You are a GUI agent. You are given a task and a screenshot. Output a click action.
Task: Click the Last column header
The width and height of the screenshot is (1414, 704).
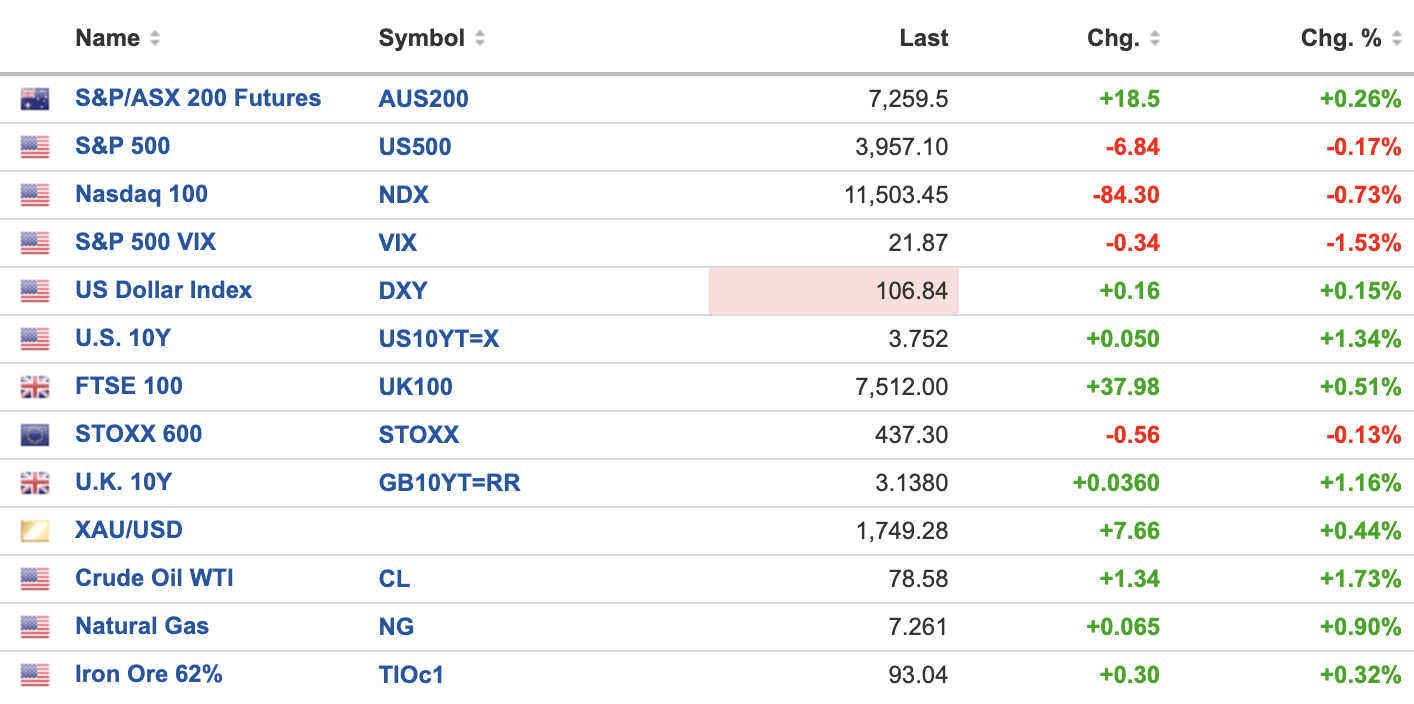point(923,39)
